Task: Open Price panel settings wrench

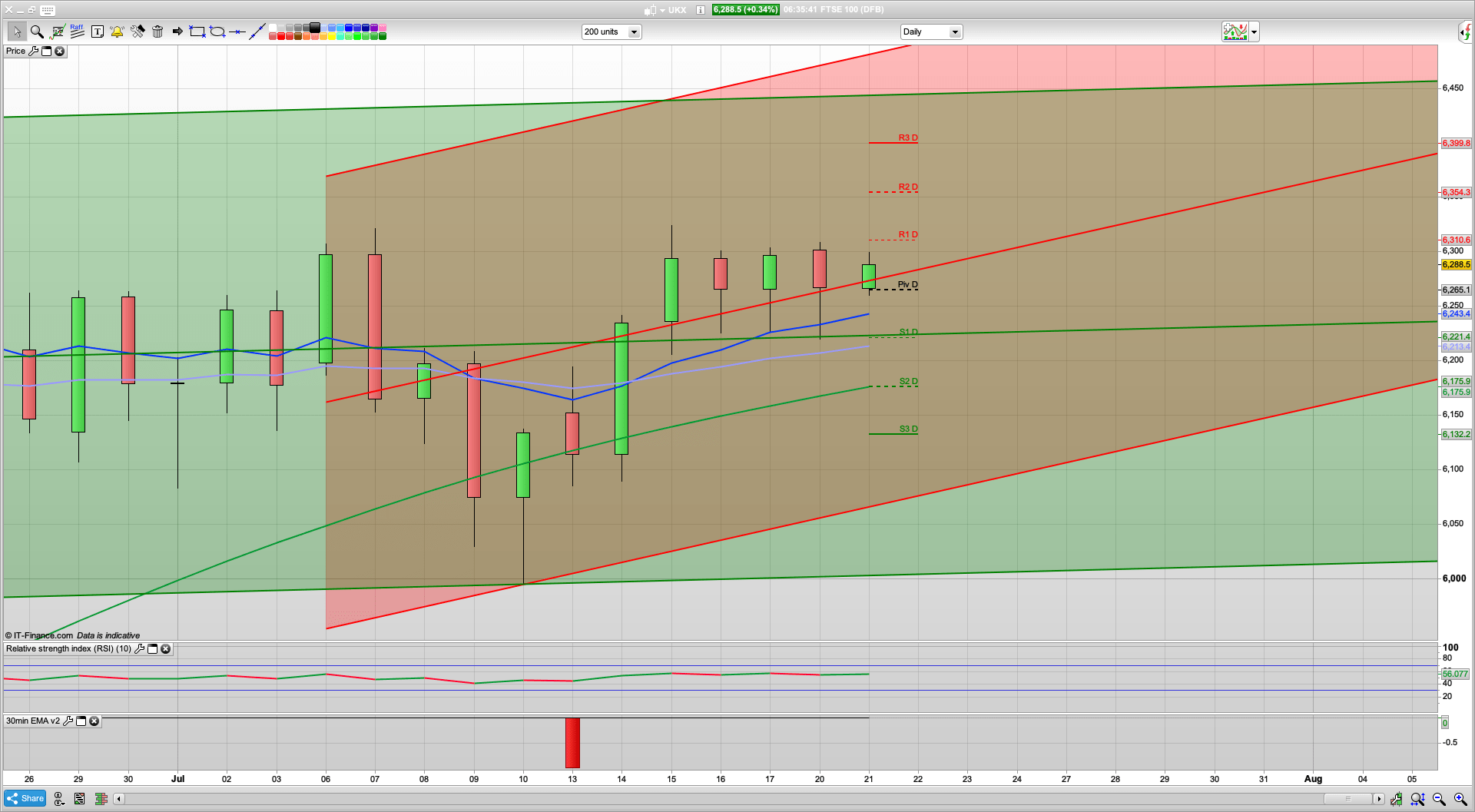Action: [33, 51]
